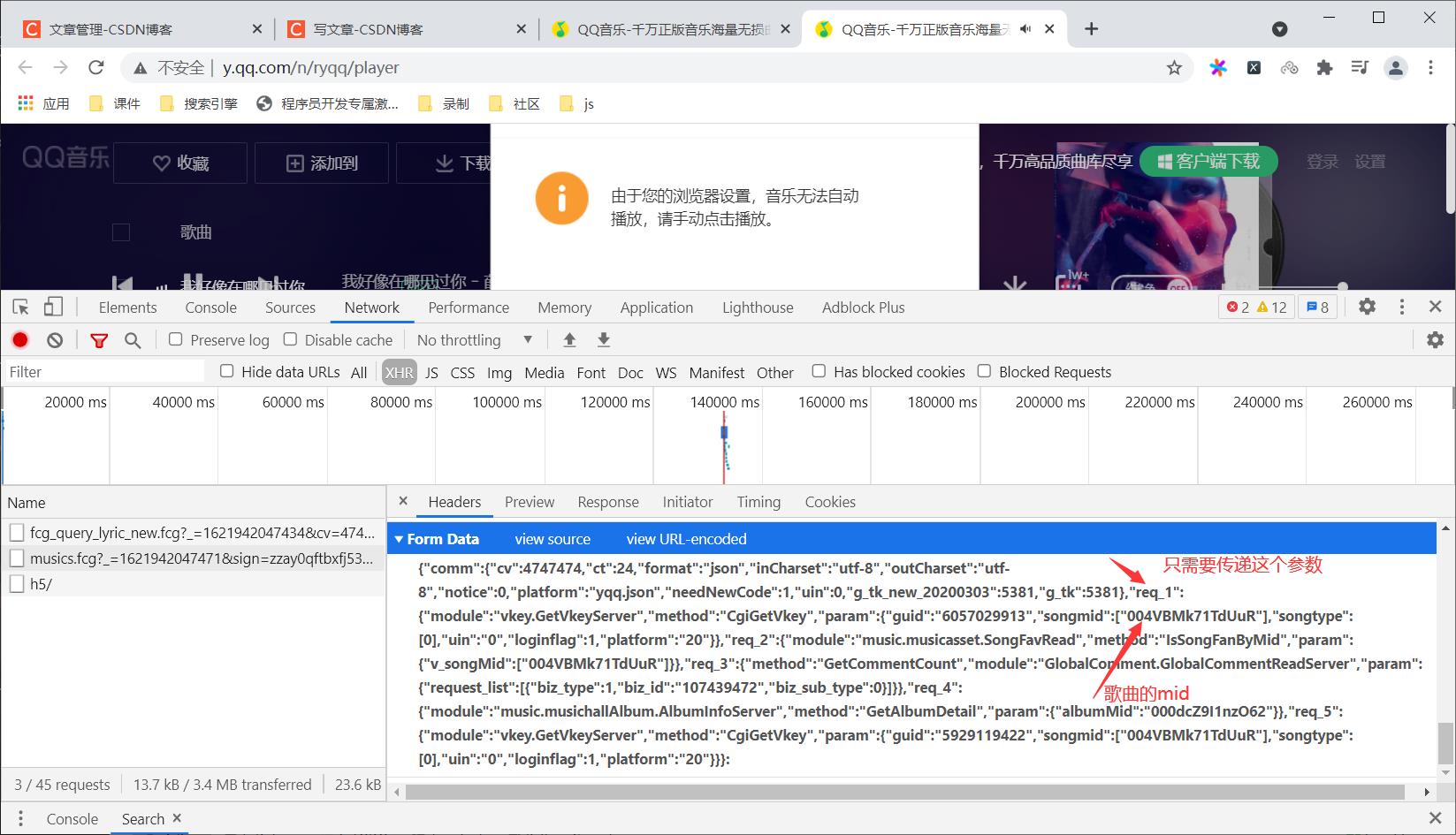Show the Cookies tab
Image resolution: width=1456 pixels, height=835 pixels.
coord(830,502)
